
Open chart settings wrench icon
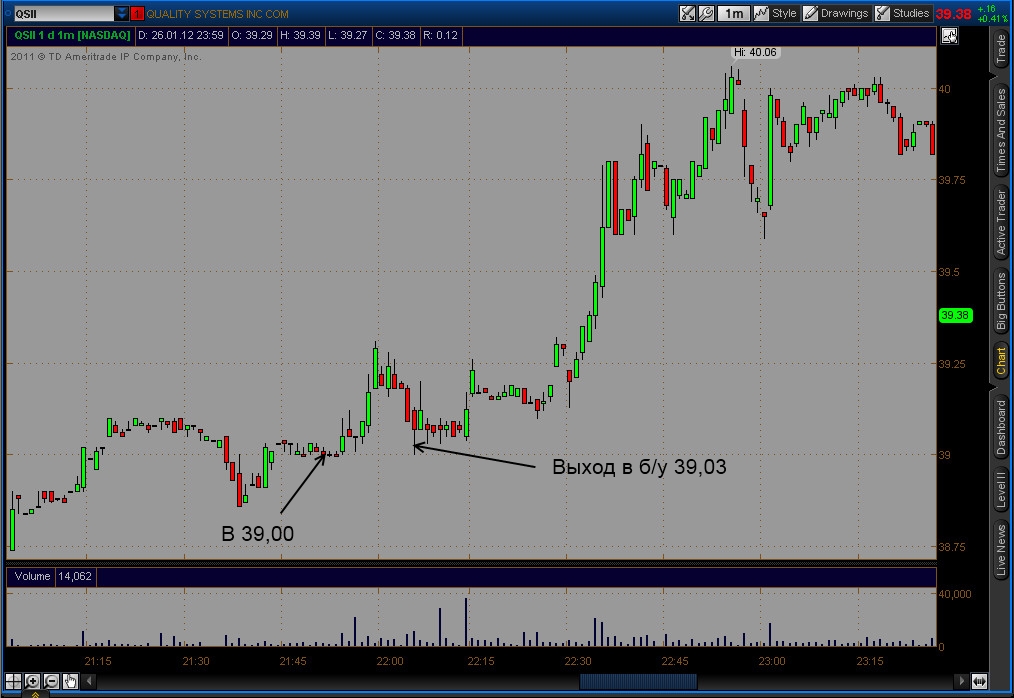coord(706,13)
